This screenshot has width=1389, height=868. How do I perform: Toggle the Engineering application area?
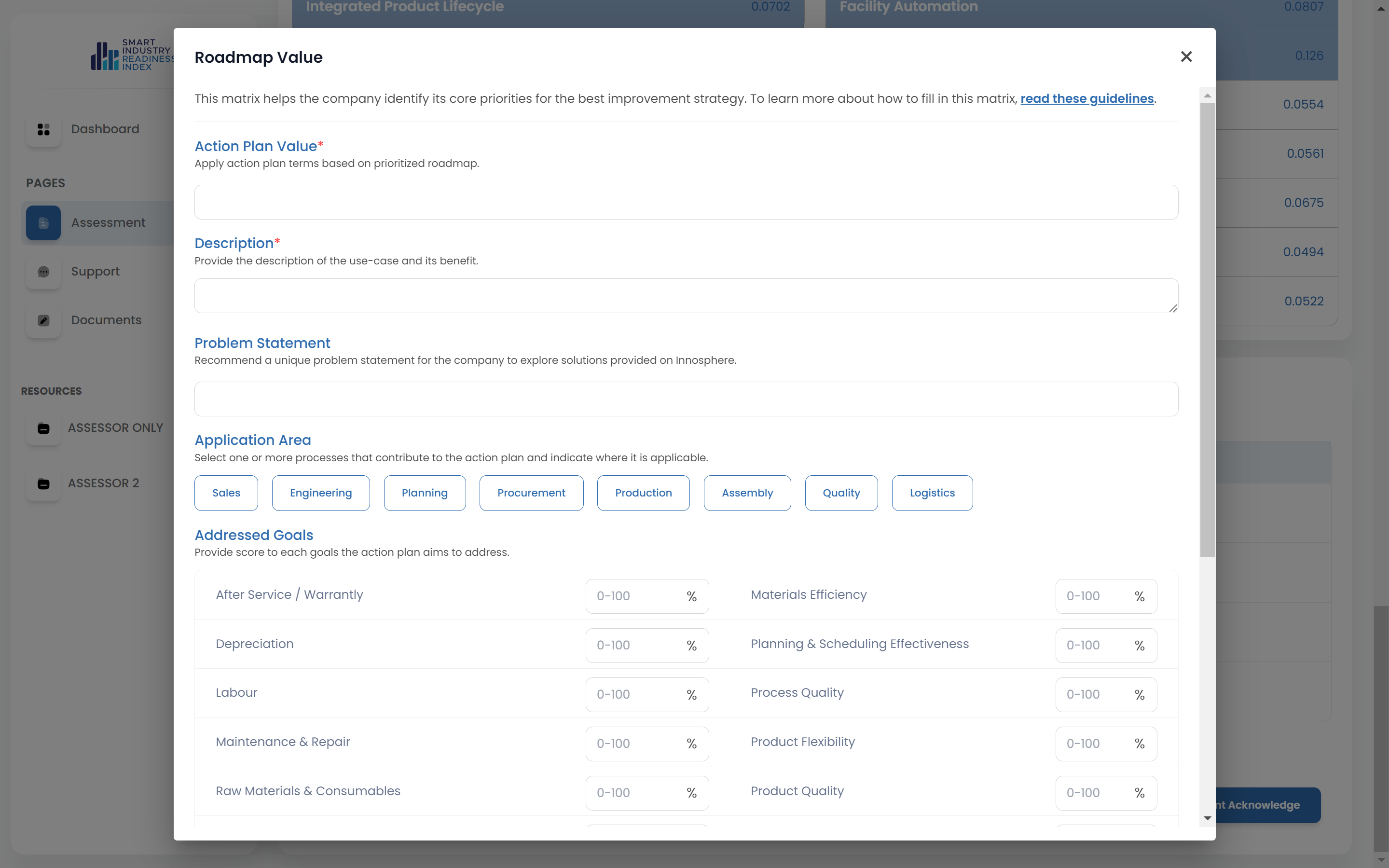tap(320, 493)
